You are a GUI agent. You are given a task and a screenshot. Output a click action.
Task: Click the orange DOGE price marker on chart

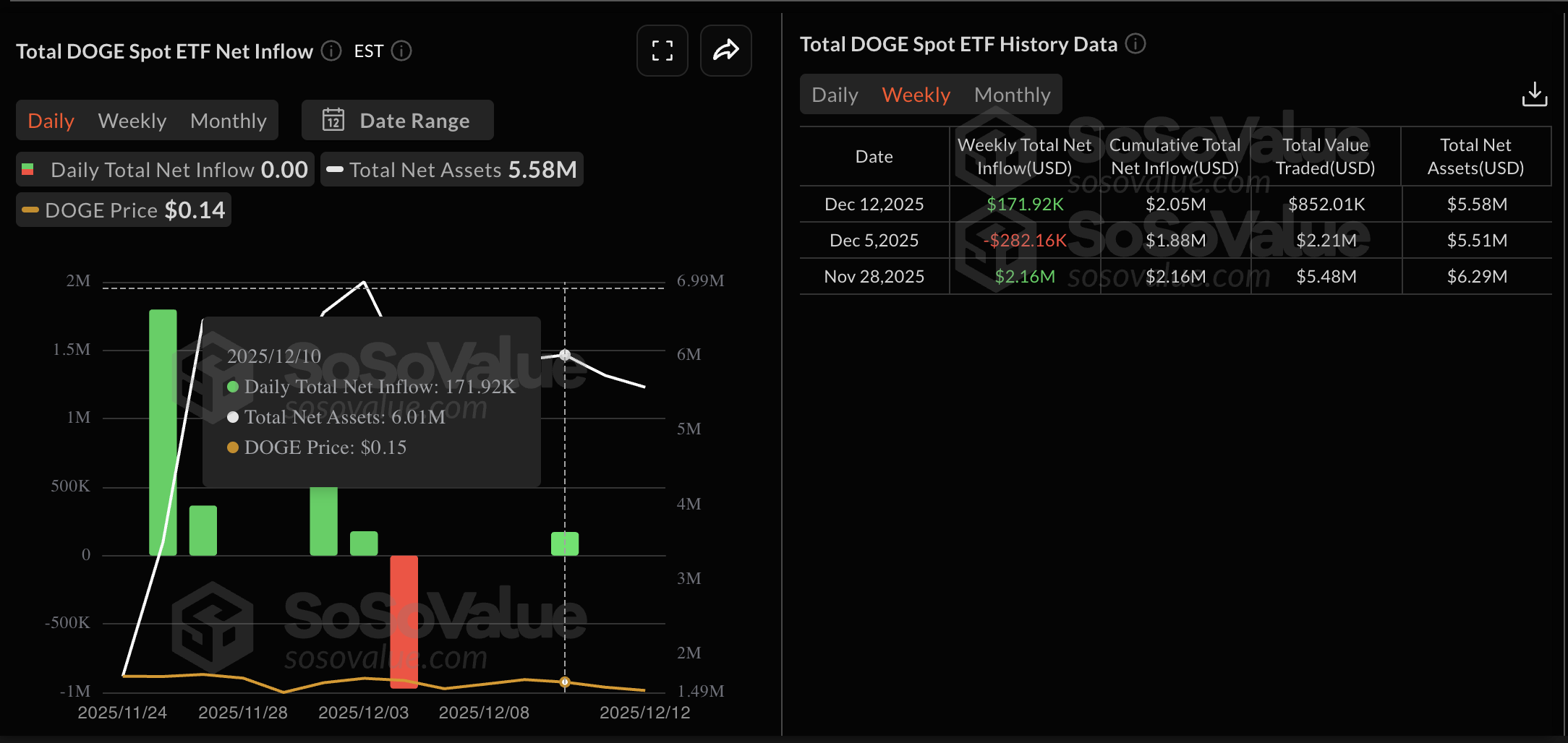pyautogui.click(x=565, y=682)
